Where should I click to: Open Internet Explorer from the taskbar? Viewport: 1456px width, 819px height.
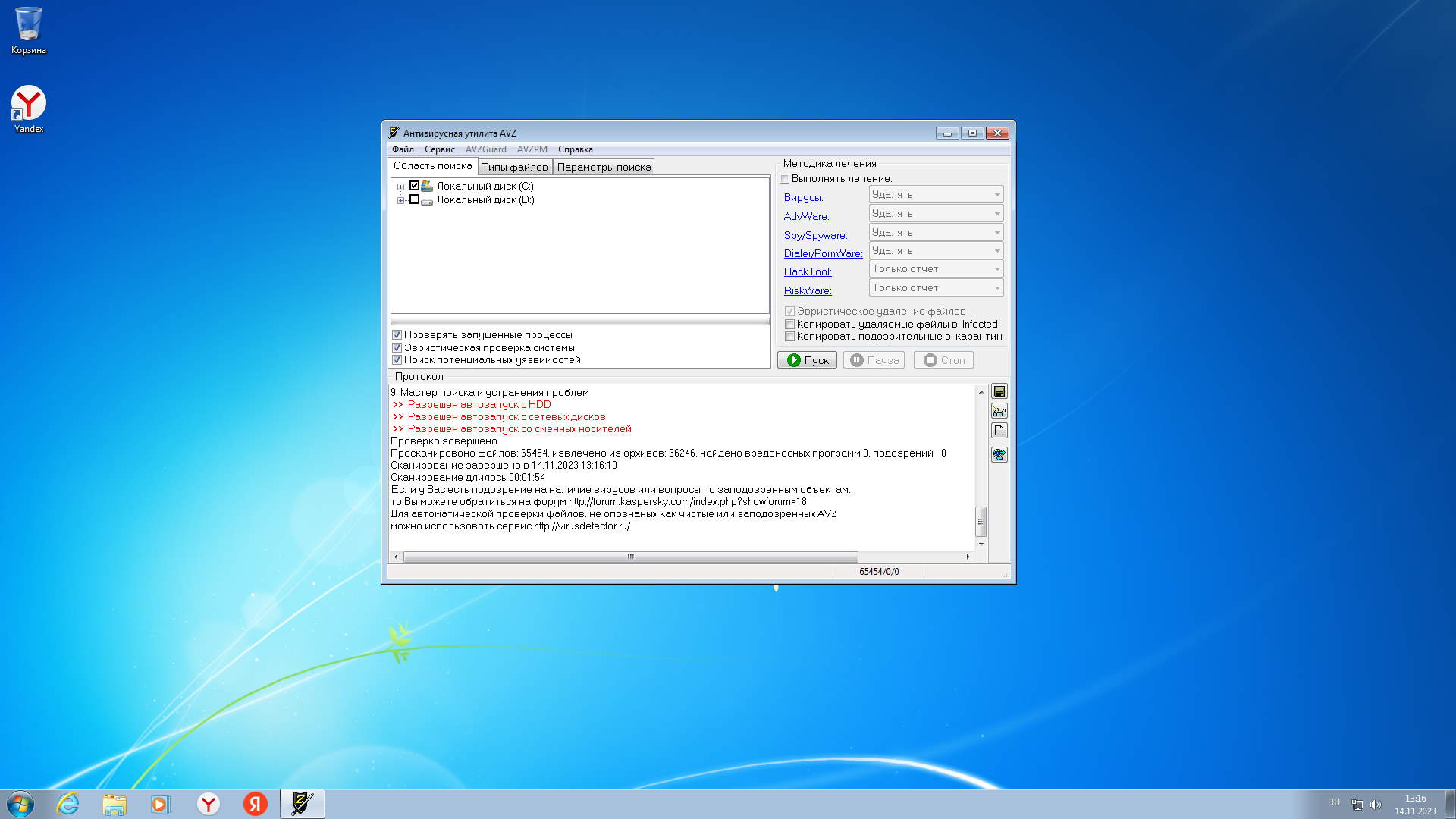pos(68,804)
